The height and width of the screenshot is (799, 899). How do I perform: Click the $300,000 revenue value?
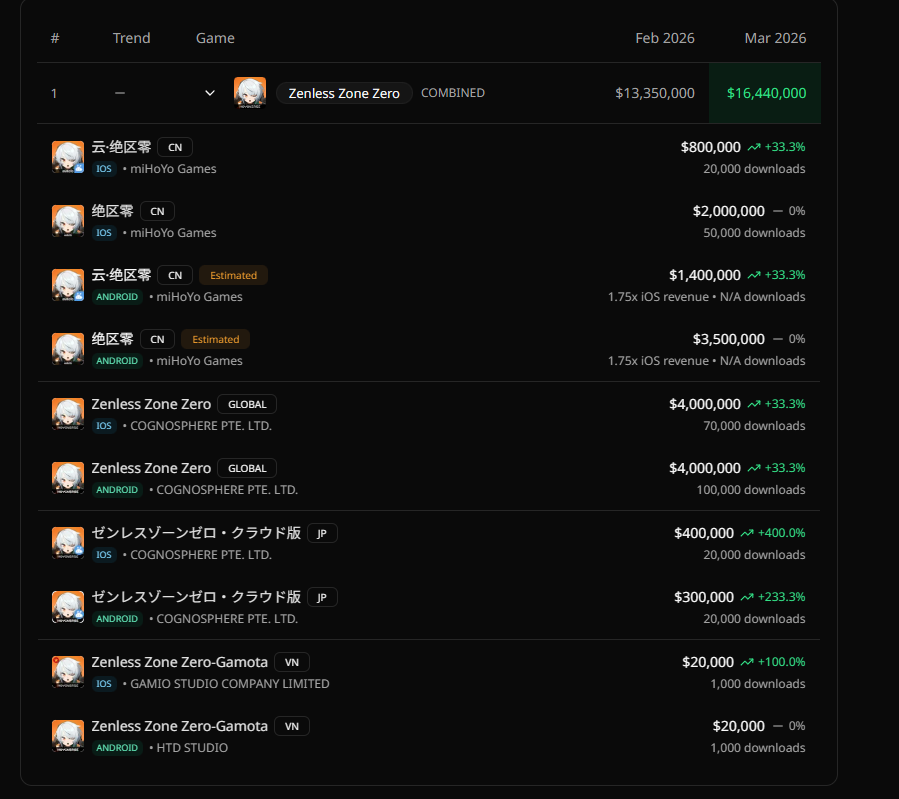pos(703,597)
